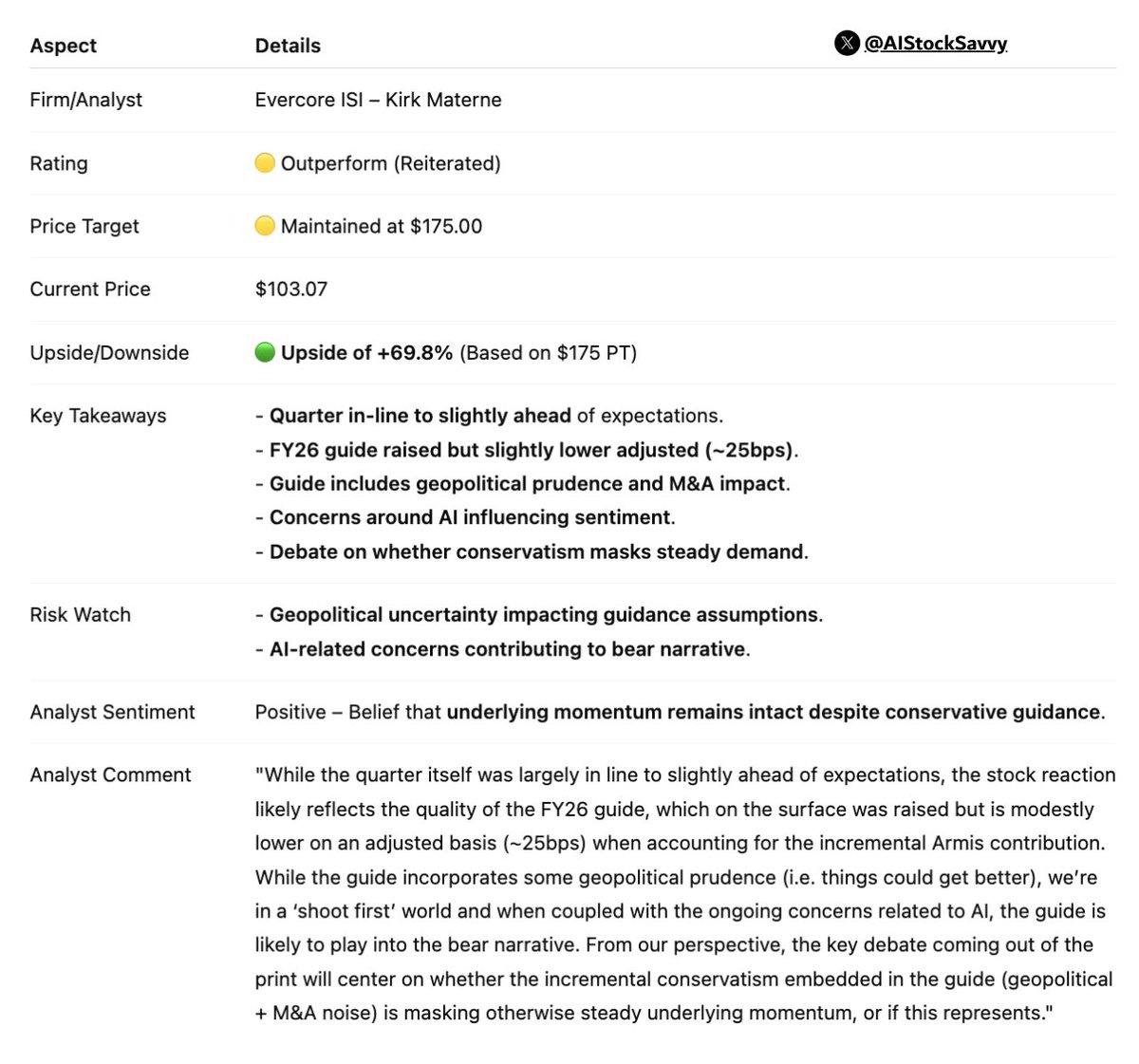The height and width of the screenshot is (1064, 1139).
Task: Click the yellow circle beside Maintained
Action: pyautogui.click(x=265, y=226)
